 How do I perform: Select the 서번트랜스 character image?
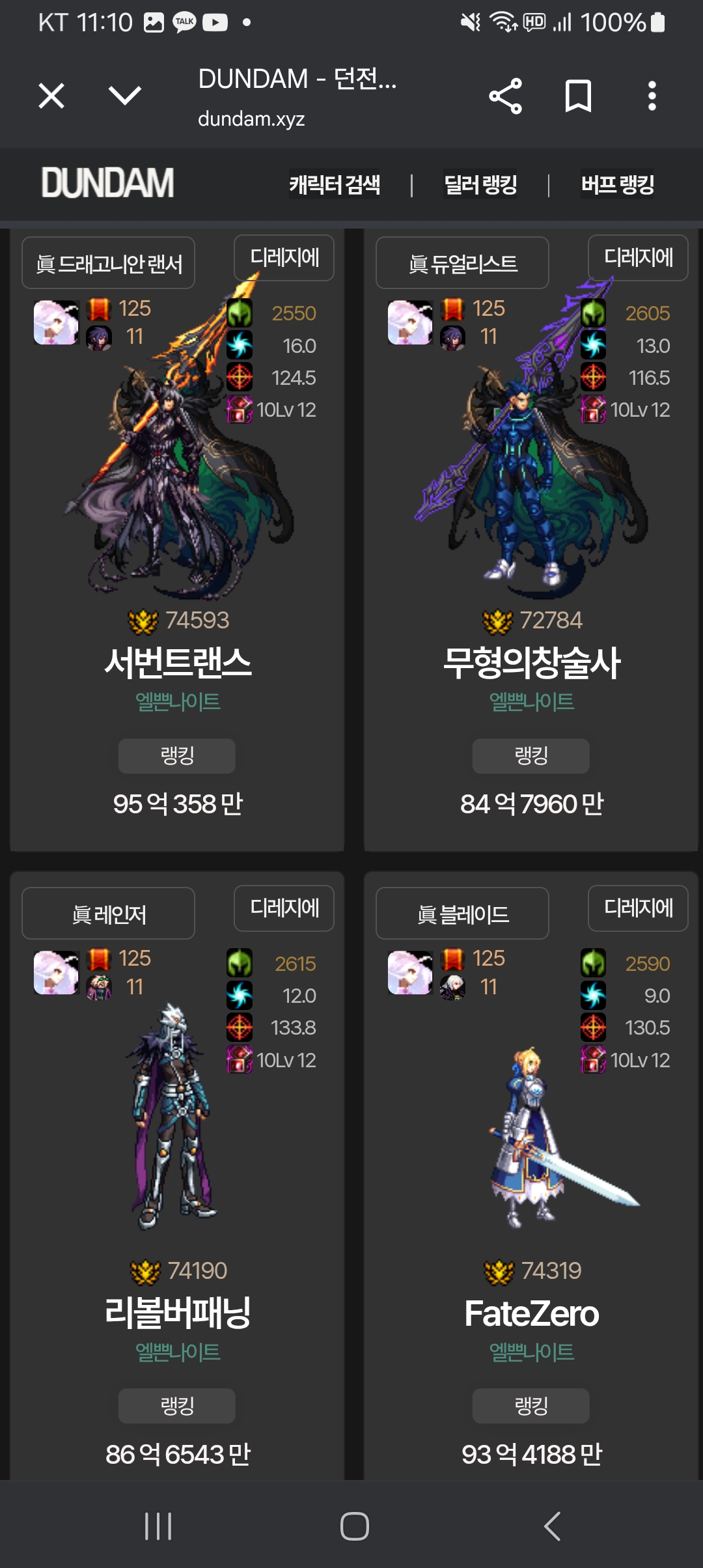(x=179, y=443)
